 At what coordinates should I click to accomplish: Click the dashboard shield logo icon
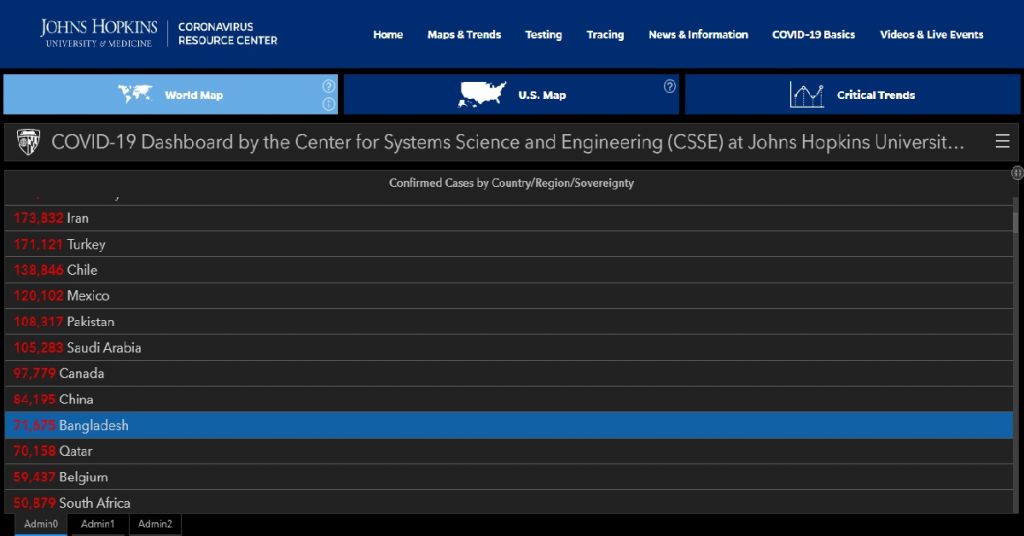pos(28,143)
